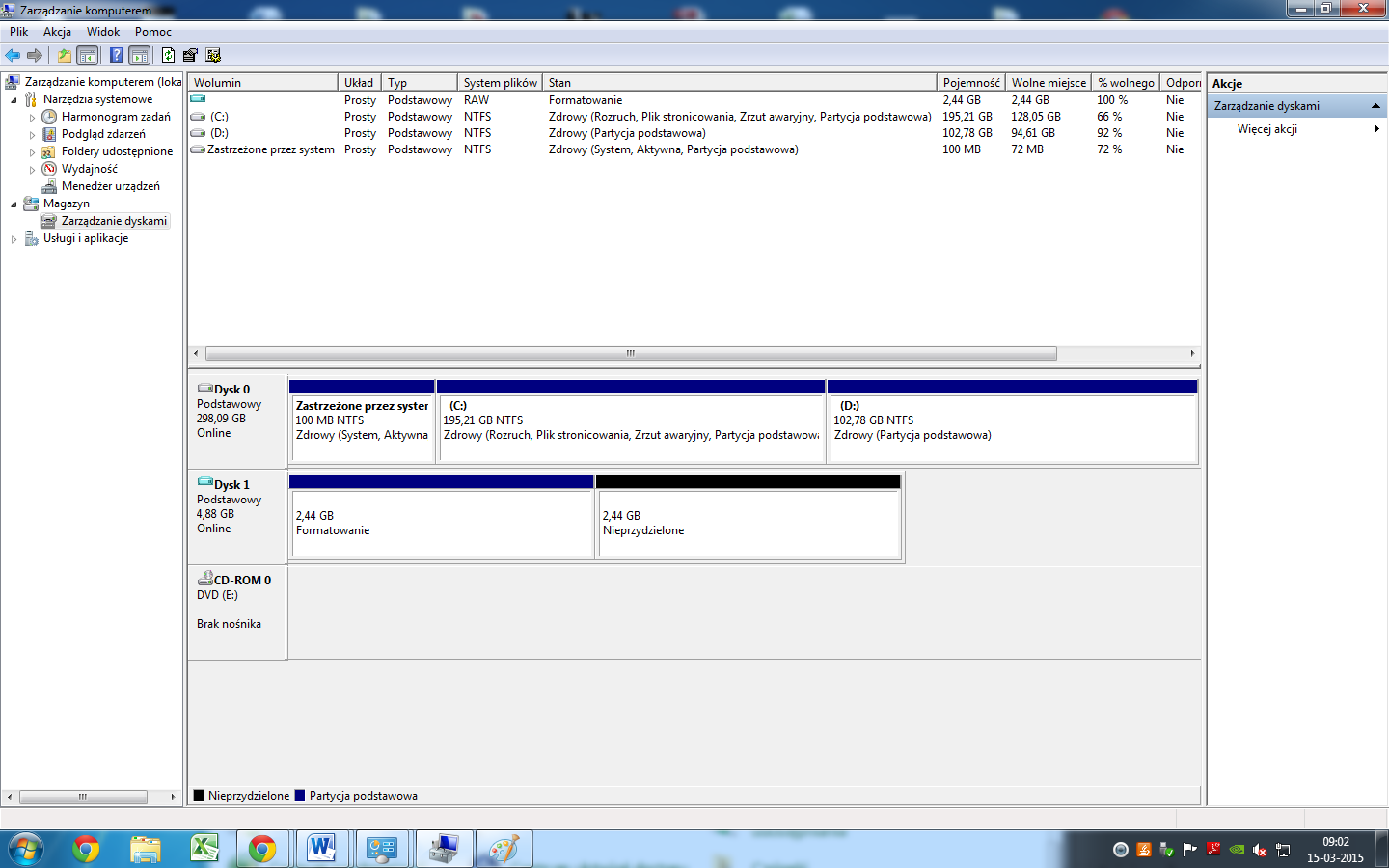Collapse the Zarządzanie dyskami actions header
This screenshot has width=1389, height=868.
pos(1375,106)
